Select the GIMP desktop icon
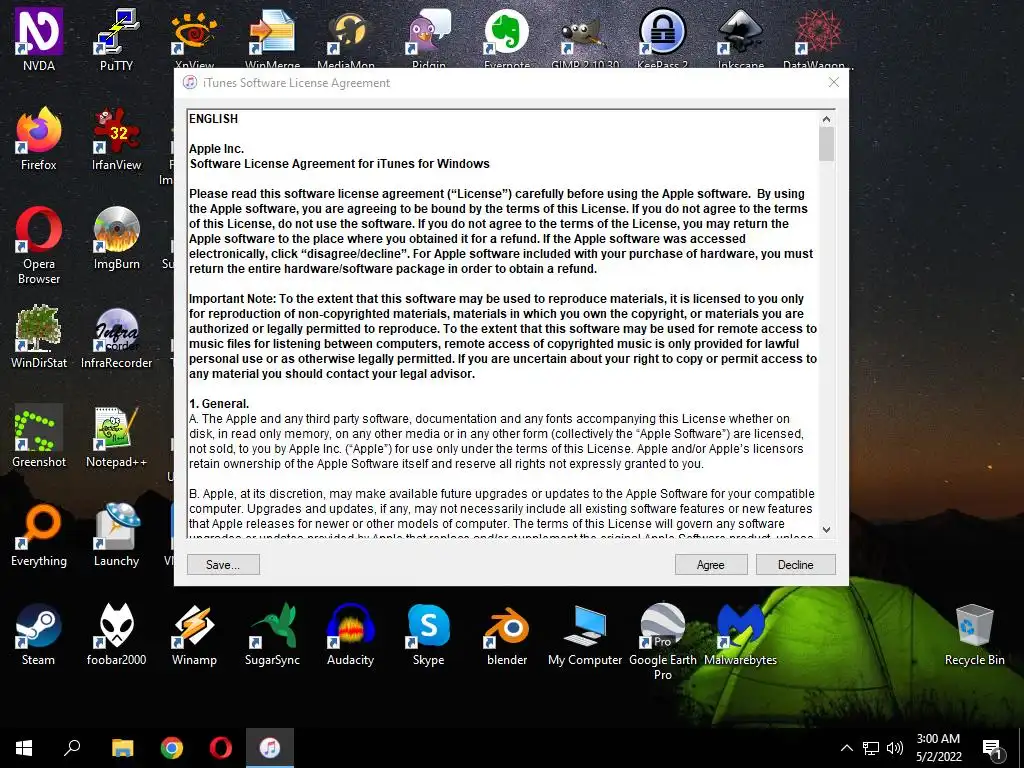 click(585, 39)
